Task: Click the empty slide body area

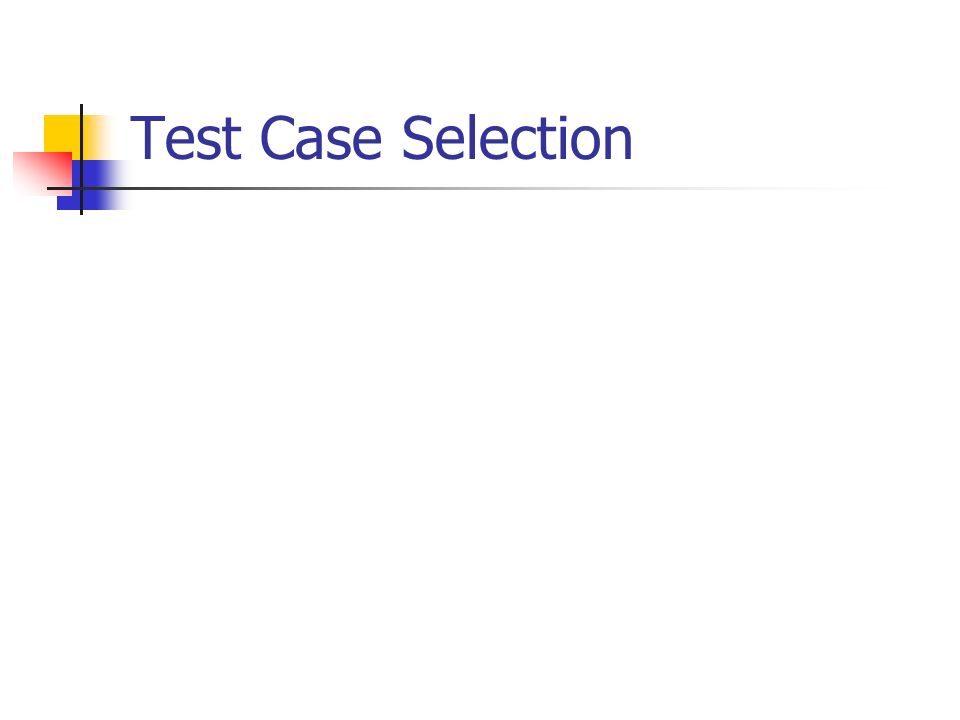Action: click(x=480, y=453)
